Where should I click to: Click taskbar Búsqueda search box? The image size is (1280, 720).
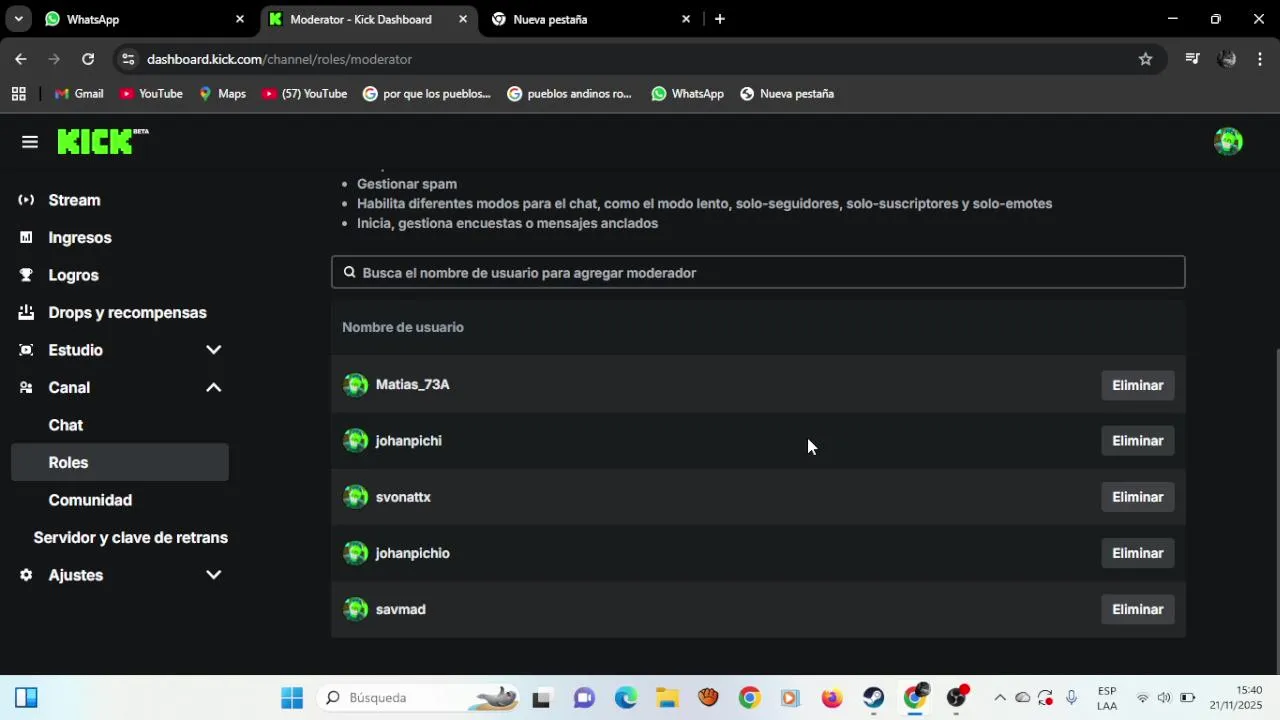coord(420,697)
